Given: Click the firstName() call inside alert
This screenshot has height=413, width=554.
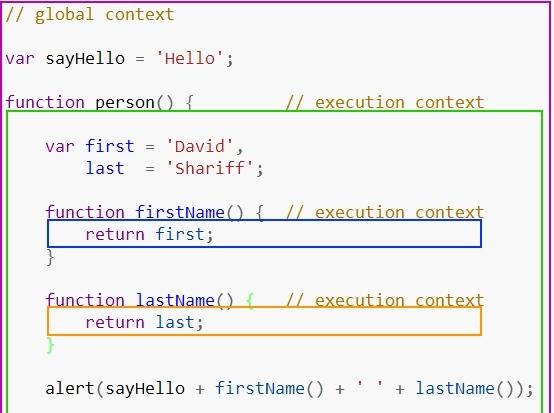Looking at the screenshot, I should 269,389.
